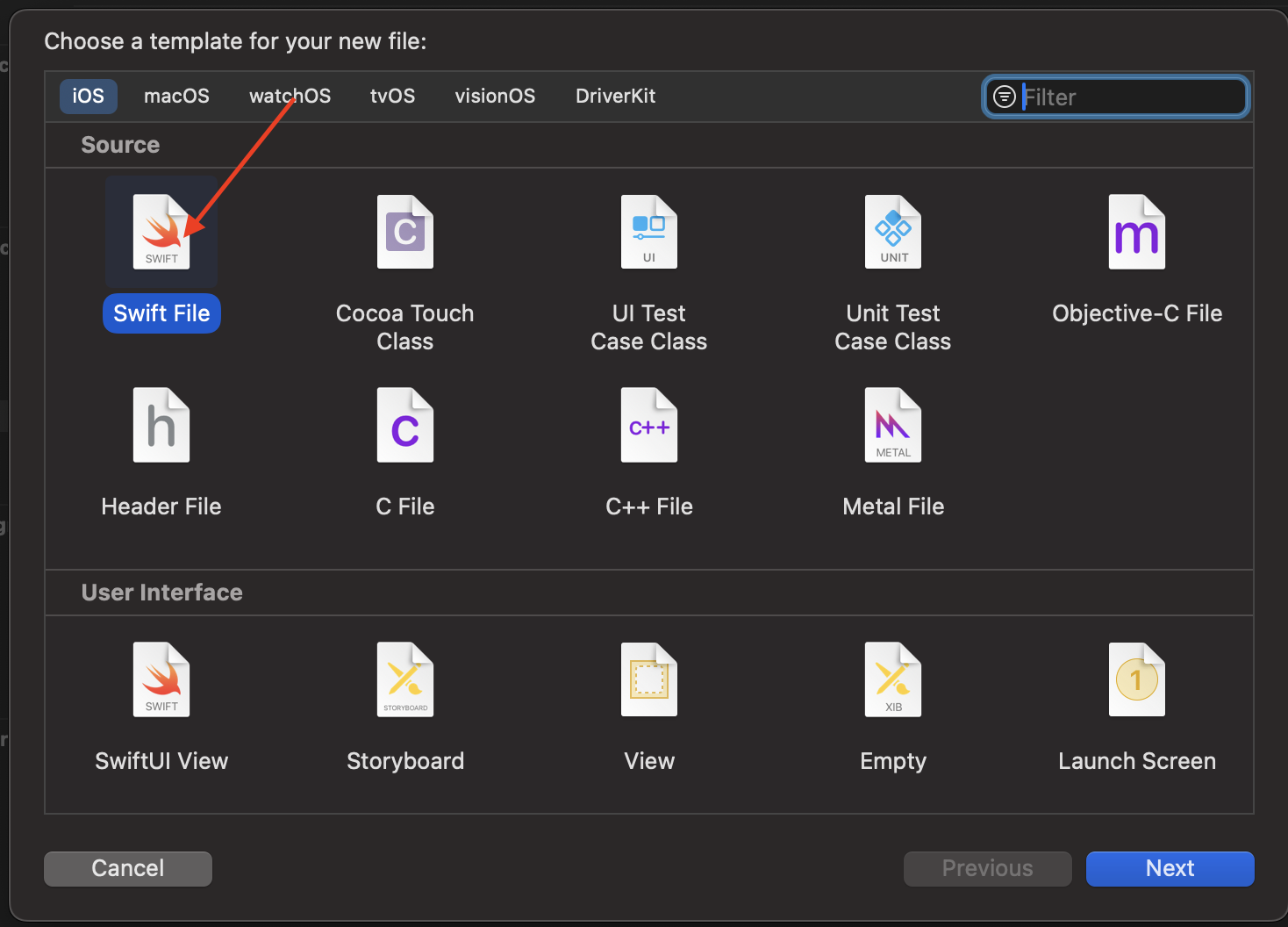Select the Storyboard template icon
The width and height of the screenshot is (1288, 927).
click(x=405, y=679)
